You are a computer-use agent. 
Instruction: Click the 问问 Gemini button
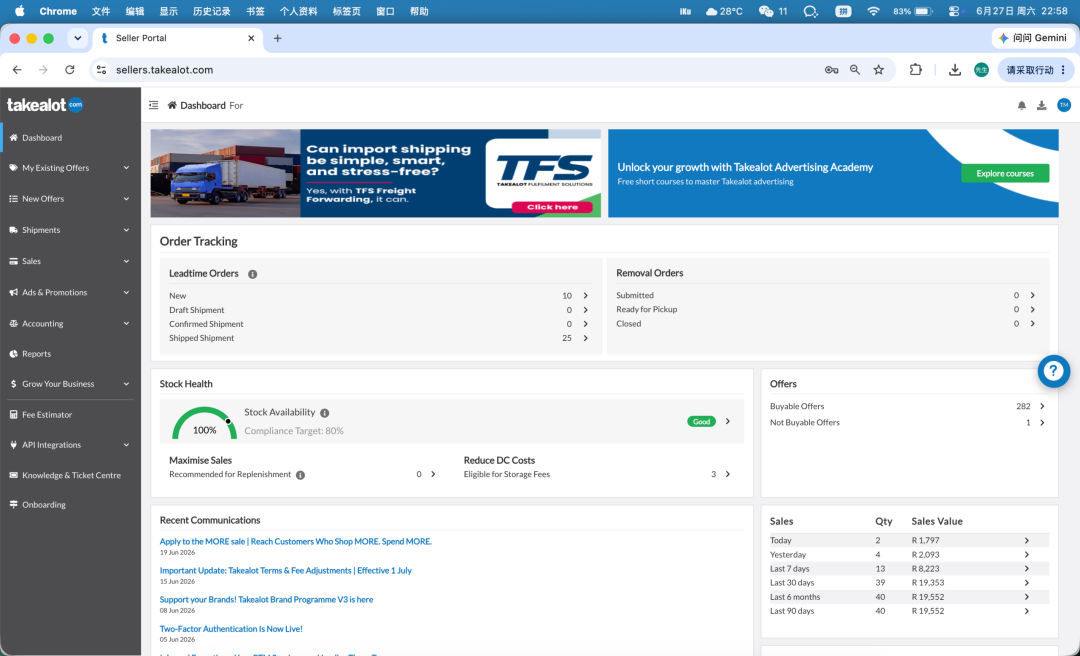[1033, 38]
